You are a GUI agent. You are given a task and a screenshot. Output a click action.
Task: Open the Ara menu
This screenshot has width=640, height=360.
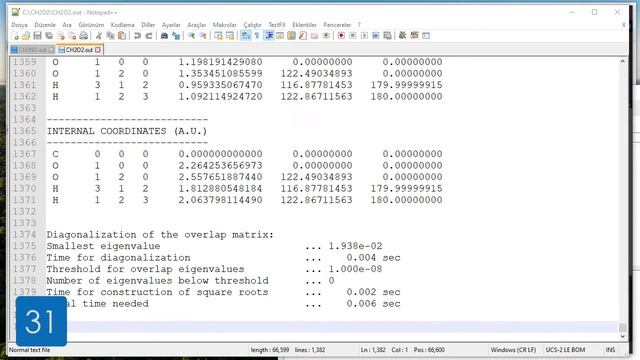67,25
